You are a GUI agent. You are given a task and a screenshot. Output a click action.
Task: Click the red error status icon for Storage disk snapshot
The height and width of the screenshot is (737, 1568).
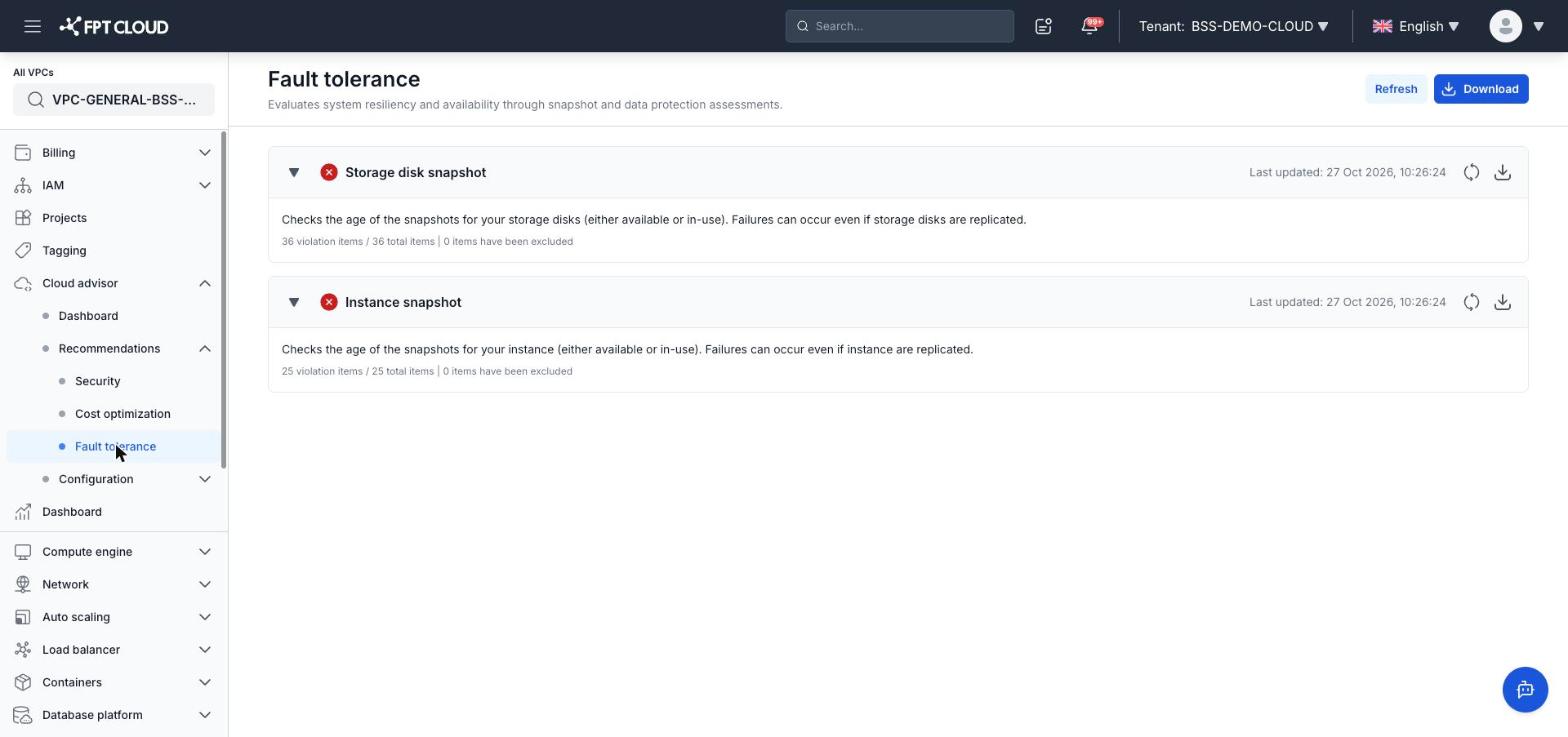coord(329,172)
